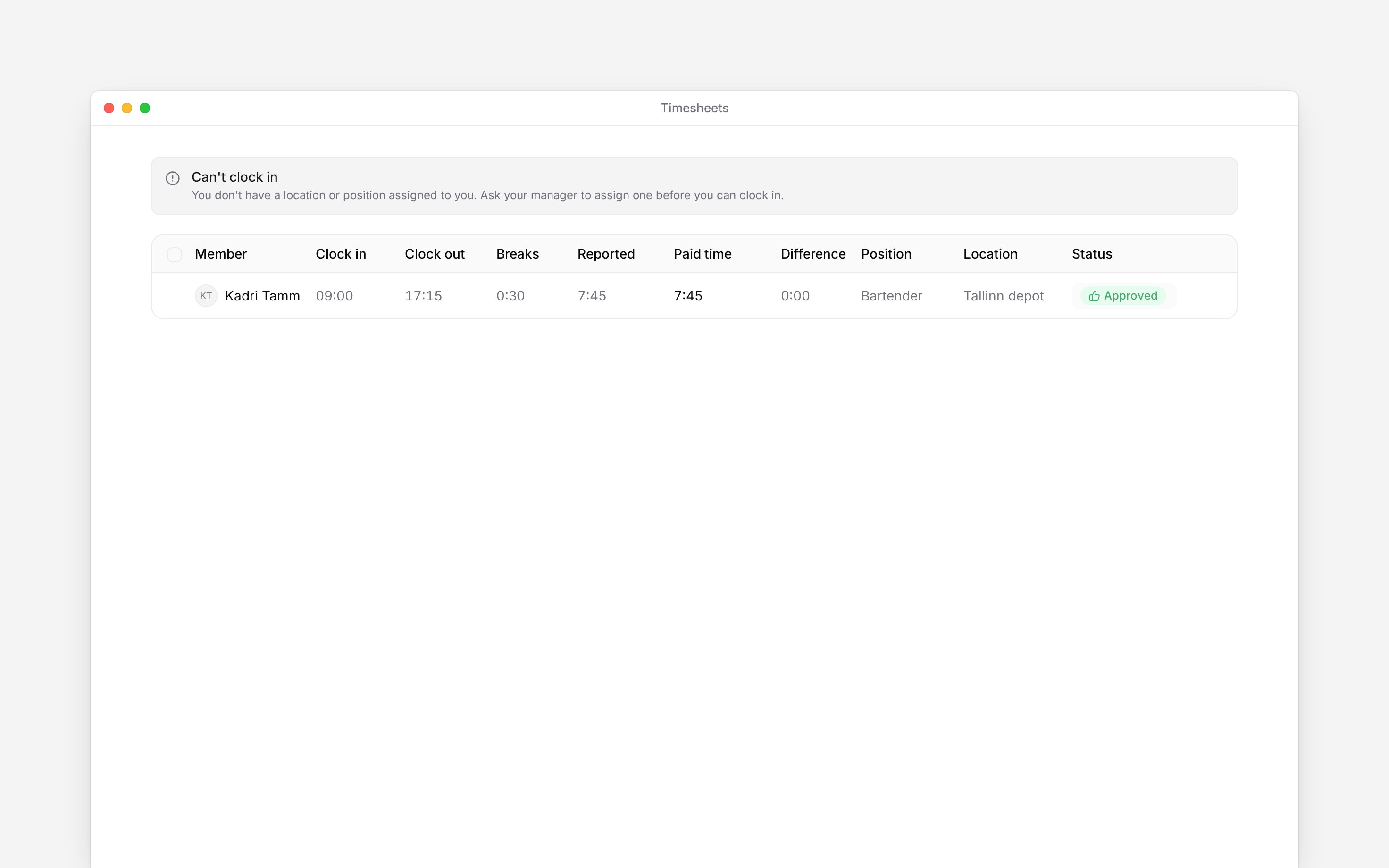The width and height of the screenshot is (1389, 868).
Task: Close the Timesheets window with red button
Action: click(x=109, y=108)
